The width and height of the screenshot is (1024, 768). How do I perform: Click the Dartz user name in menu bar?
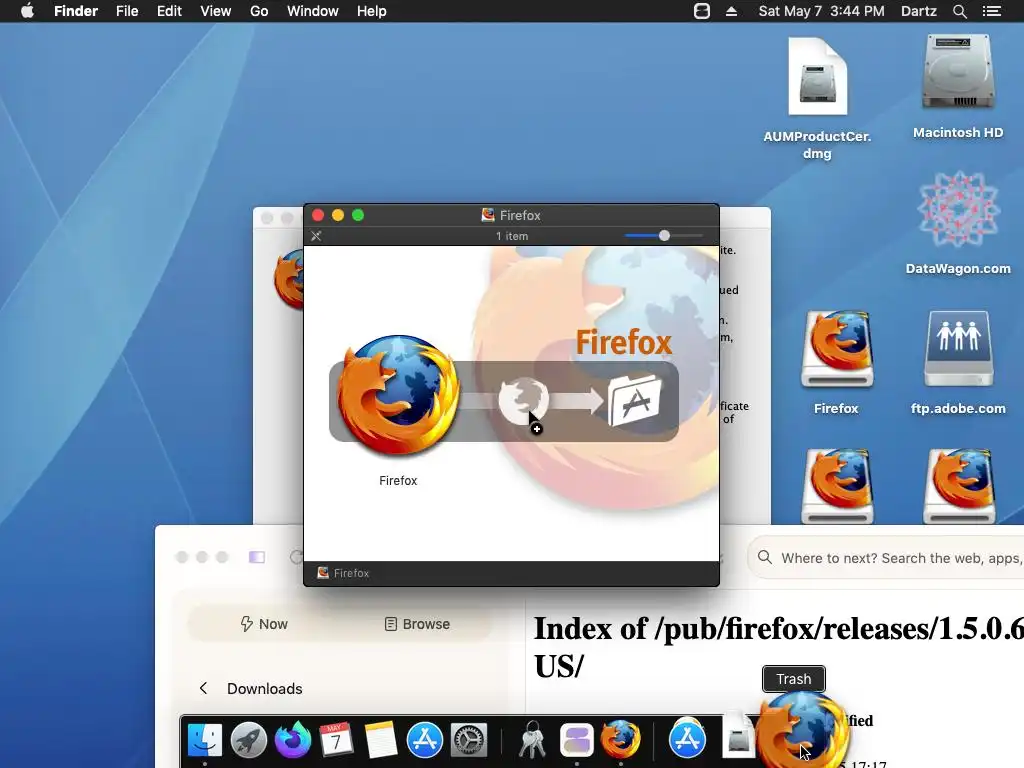pos(919,11)
